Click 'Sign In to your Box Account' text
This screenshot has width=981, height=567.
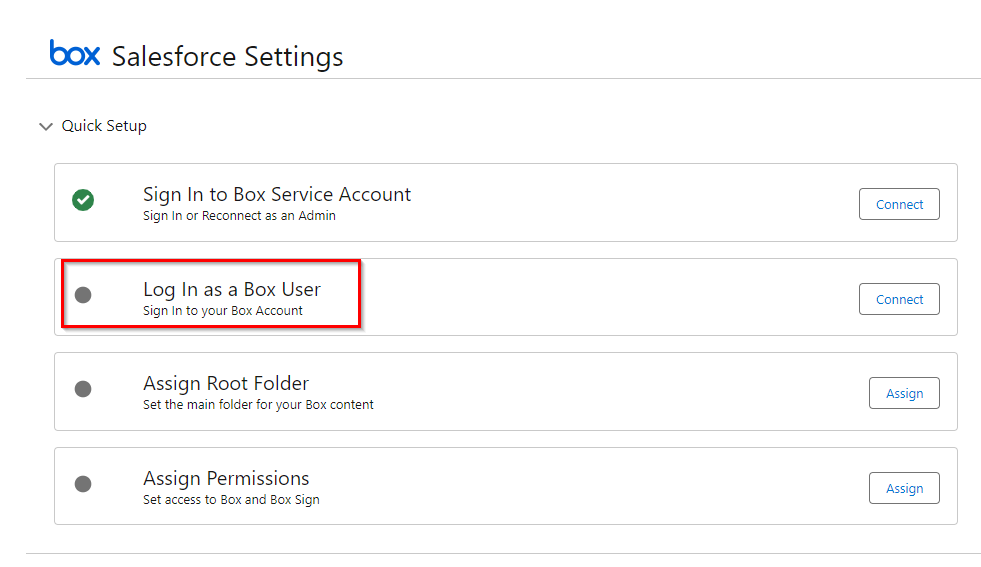coord(223,311)
